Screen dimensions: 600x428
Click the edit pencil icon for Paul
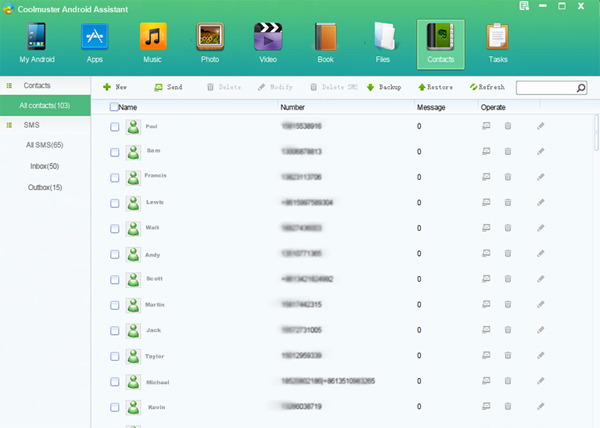pos(540,127)
